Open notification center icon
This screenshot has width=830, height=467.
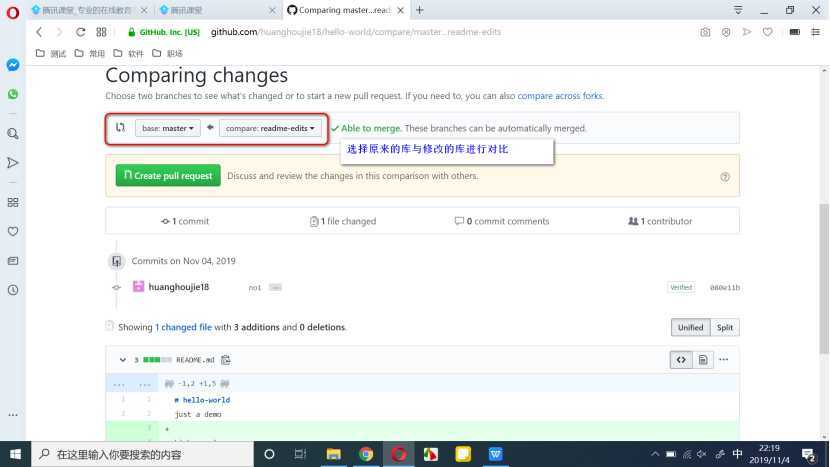tap(808, 454)
